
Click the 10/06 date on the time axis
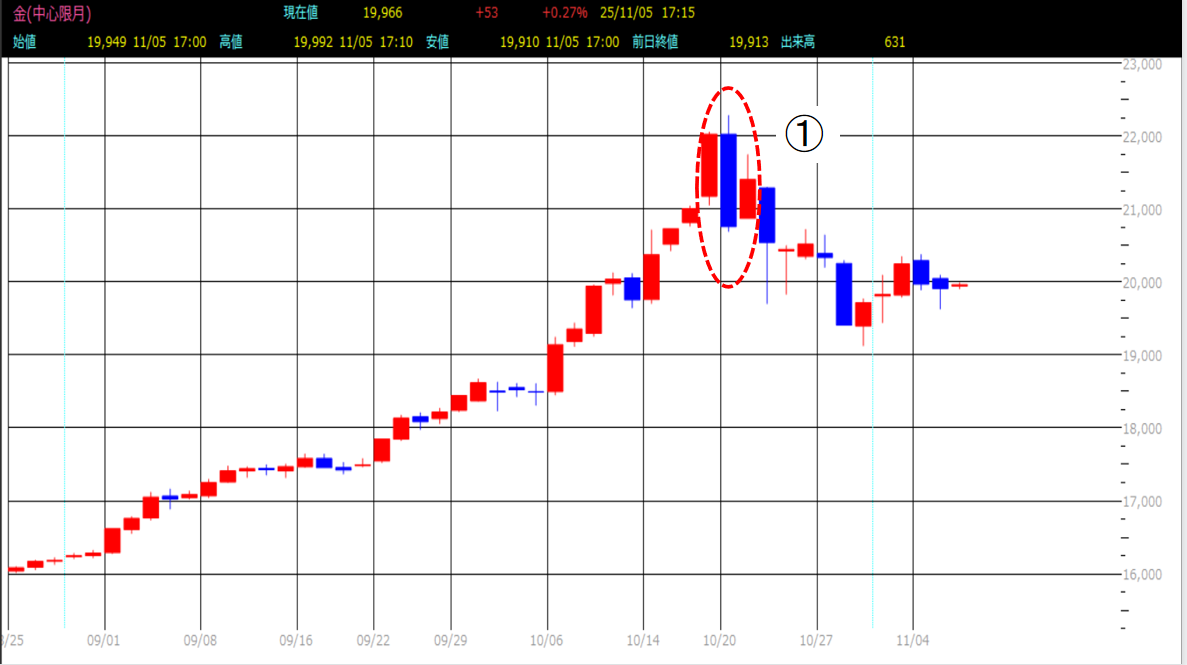pyautogui.click(x=546, y=639)
